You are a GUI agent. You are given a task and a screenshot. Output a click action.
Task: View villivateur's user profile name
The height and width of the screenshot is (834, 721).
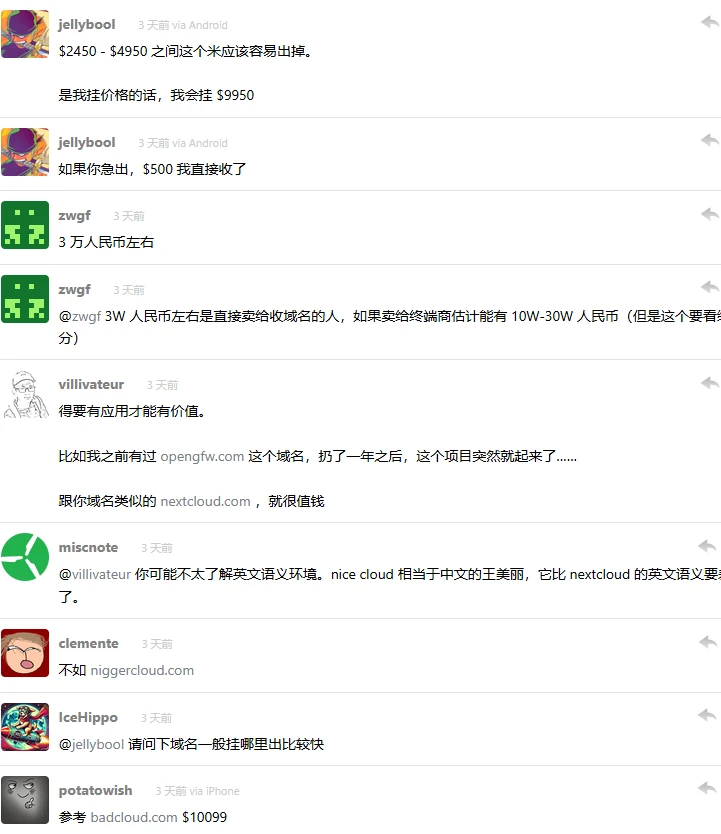(91, 384)
